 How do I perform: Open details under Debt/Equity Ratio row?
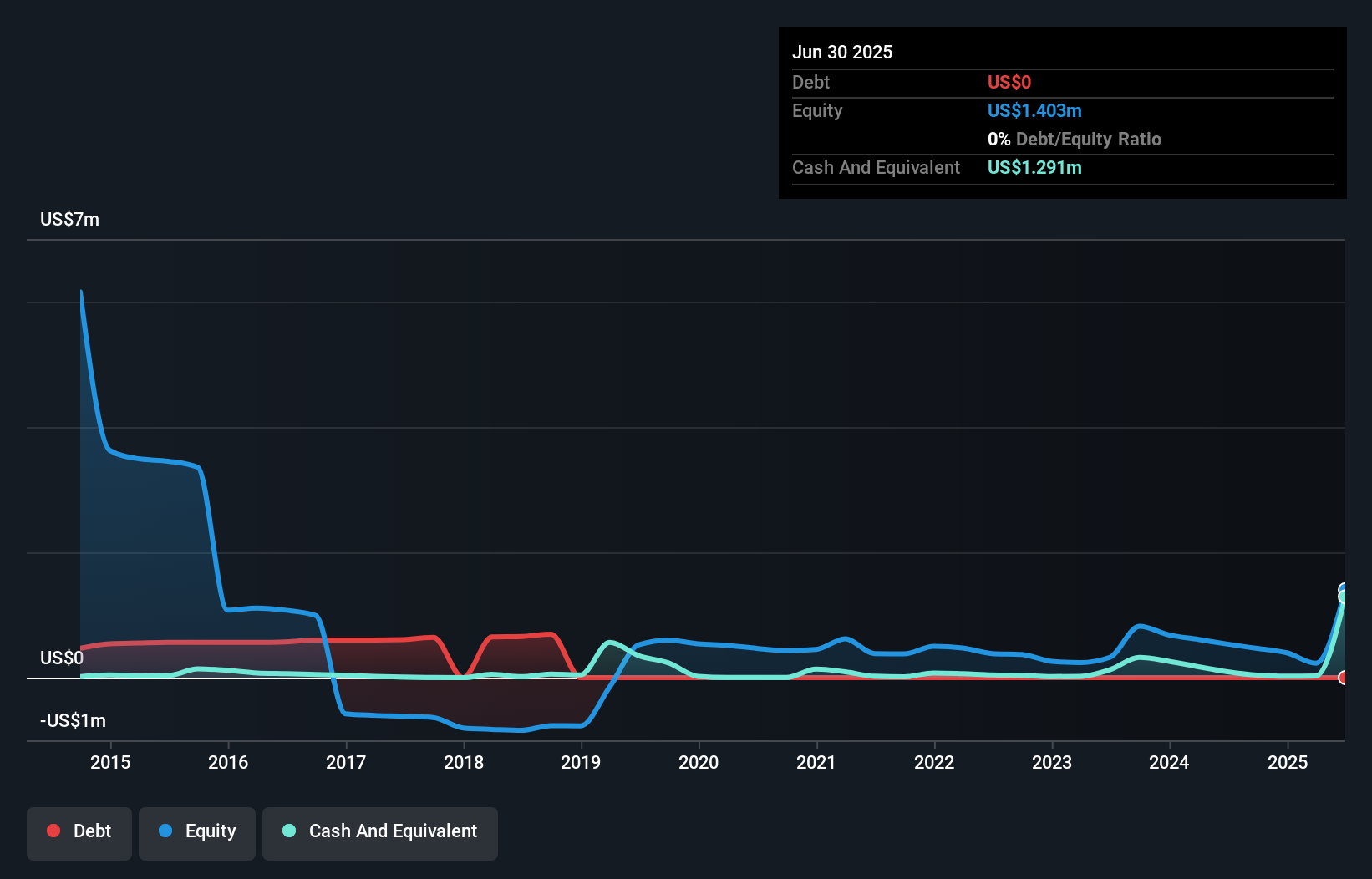click(1075, 139)
